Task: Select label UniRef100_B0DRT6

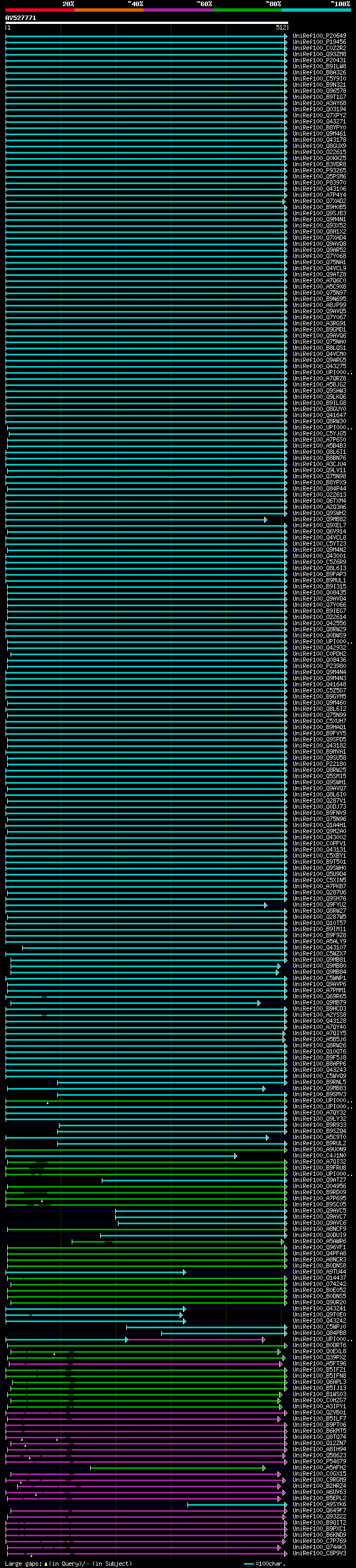Action: coord(319,1345)
